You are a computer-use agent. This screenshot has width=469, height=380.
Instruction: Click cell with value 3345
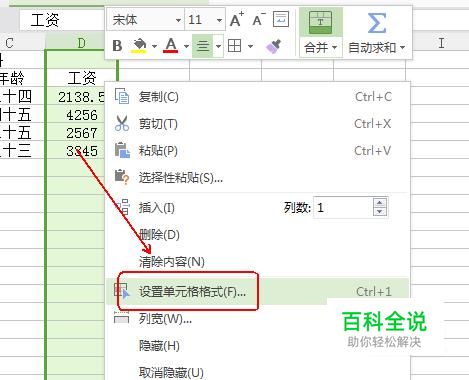pyautogui.click(x=76, y=151)
